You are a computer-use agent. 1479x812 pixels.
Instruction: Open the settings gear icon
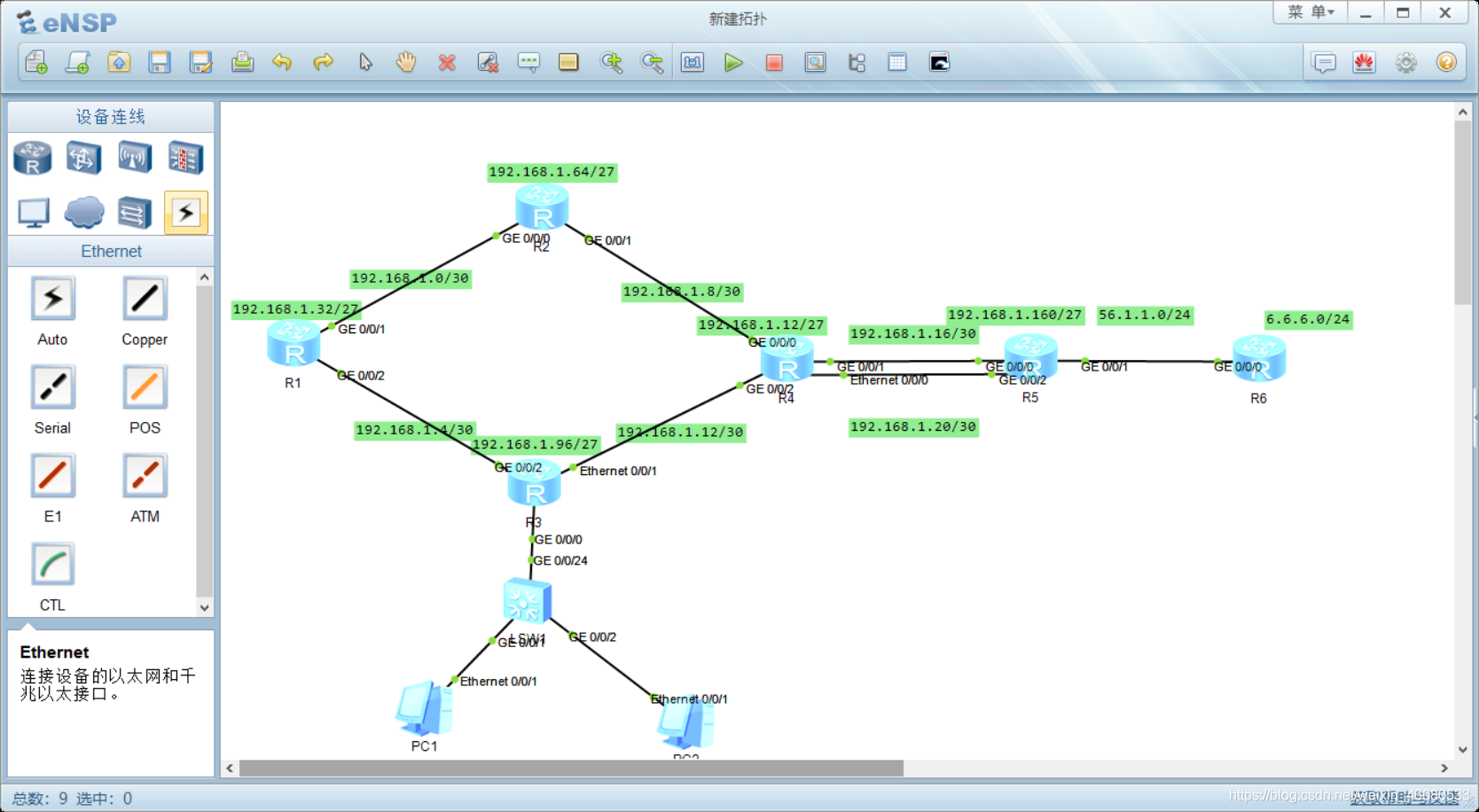click(1405, 62)
